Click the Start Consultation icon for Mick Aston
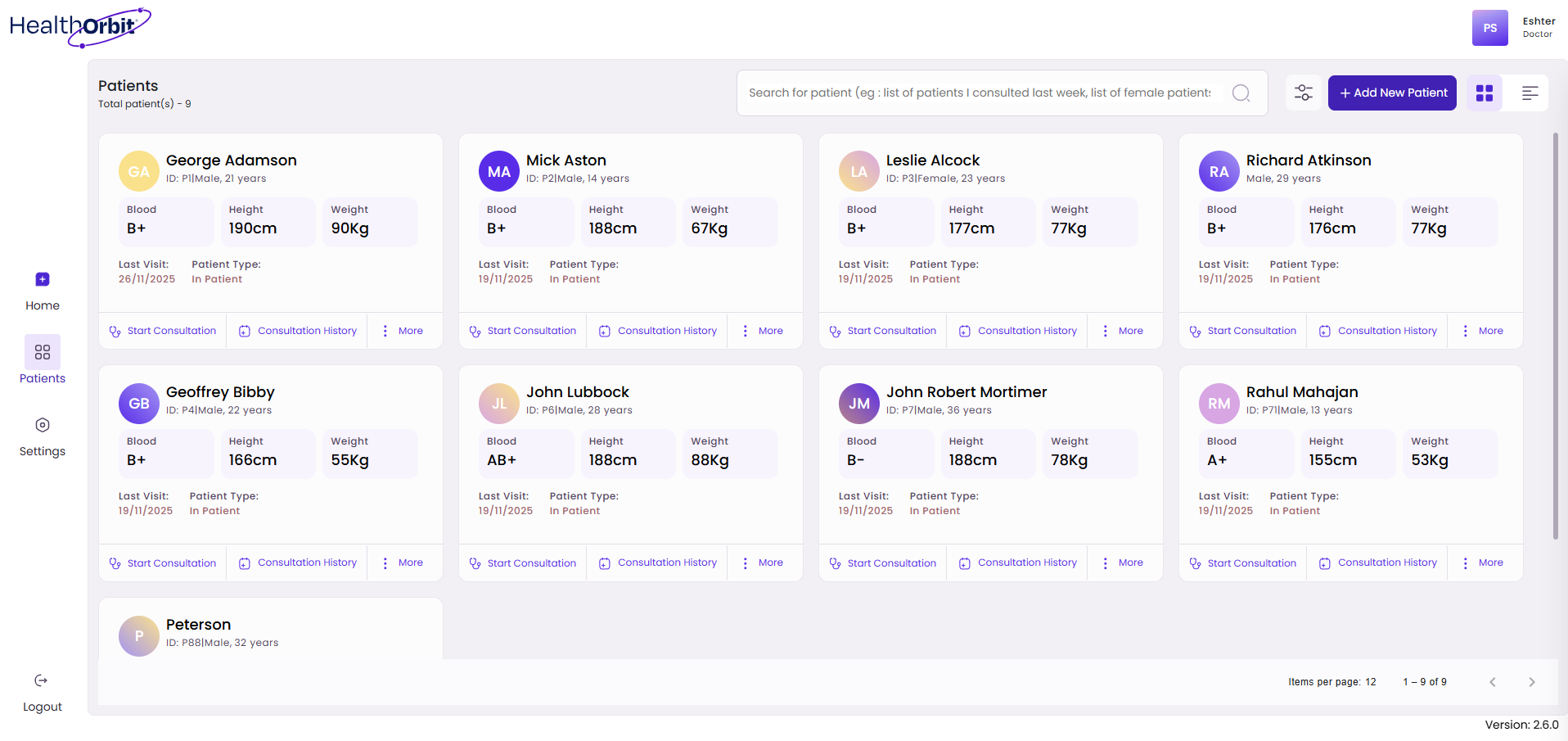The image size is (1568, 741). [x=475, y=330]
